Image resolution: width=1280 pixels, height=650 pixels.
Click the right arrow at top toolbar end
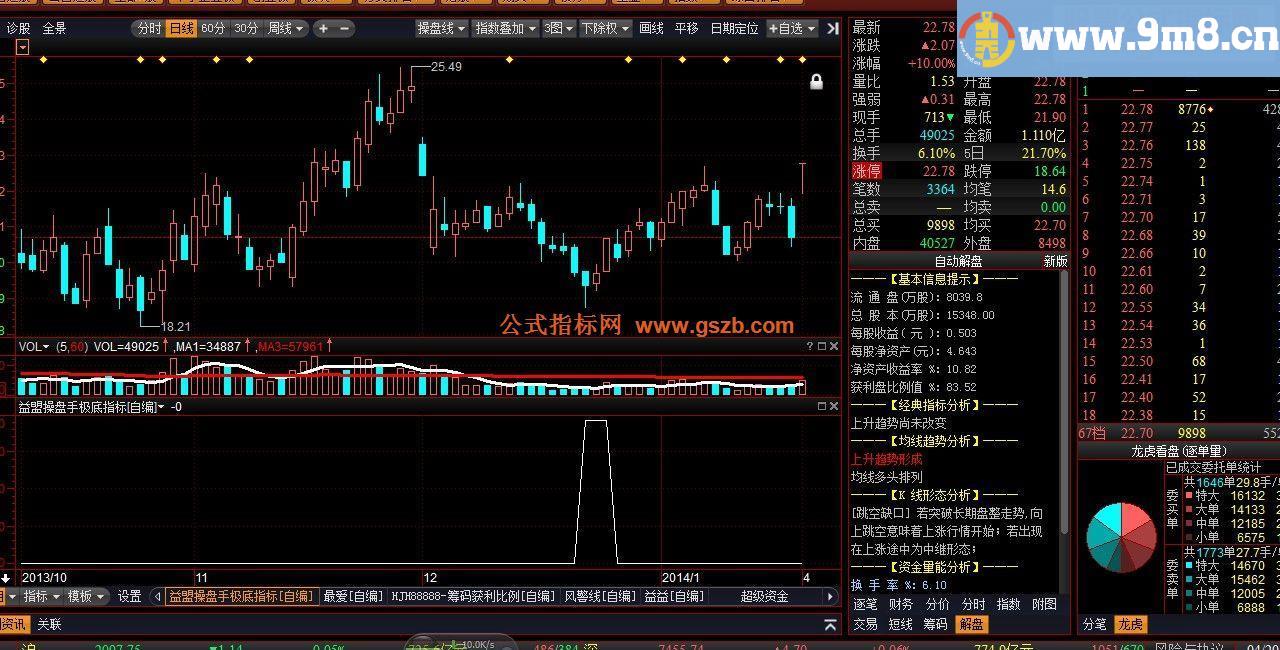coord(833,28)
